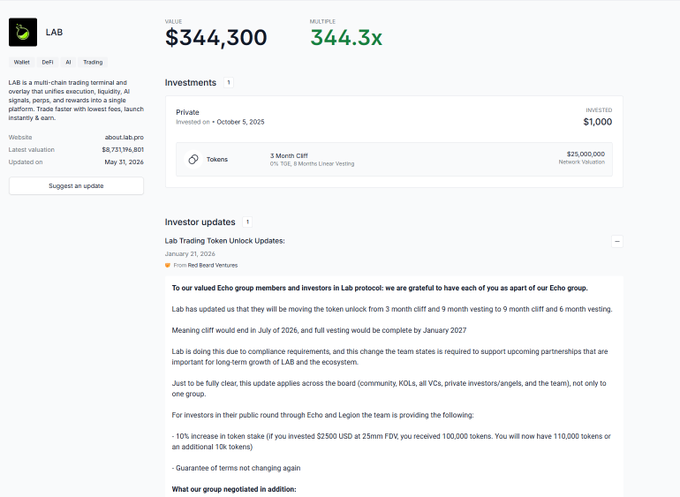Image resolution: width=680 pixels, height=497 pixels.
Task: Click the $8,731,196,801 latest valuation
Action: tap(123, 150)
